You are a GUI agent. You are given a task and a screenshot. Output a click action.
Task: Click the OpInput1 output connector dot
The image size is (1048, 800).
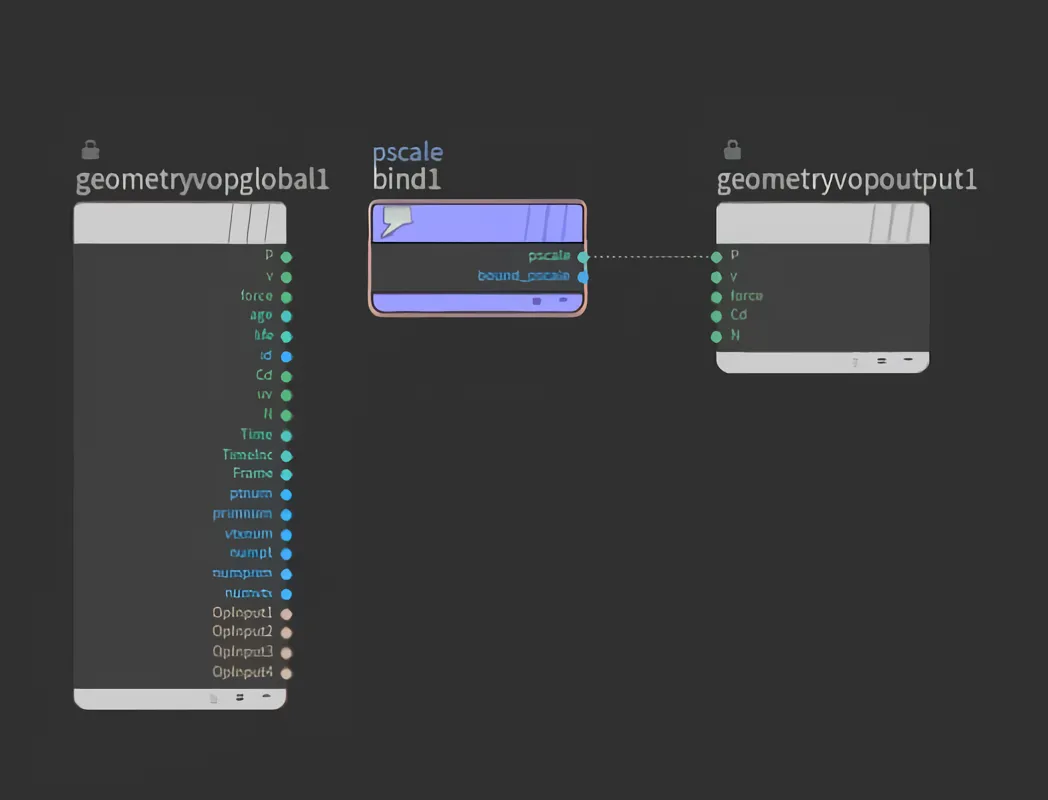[x=286, y=613]
